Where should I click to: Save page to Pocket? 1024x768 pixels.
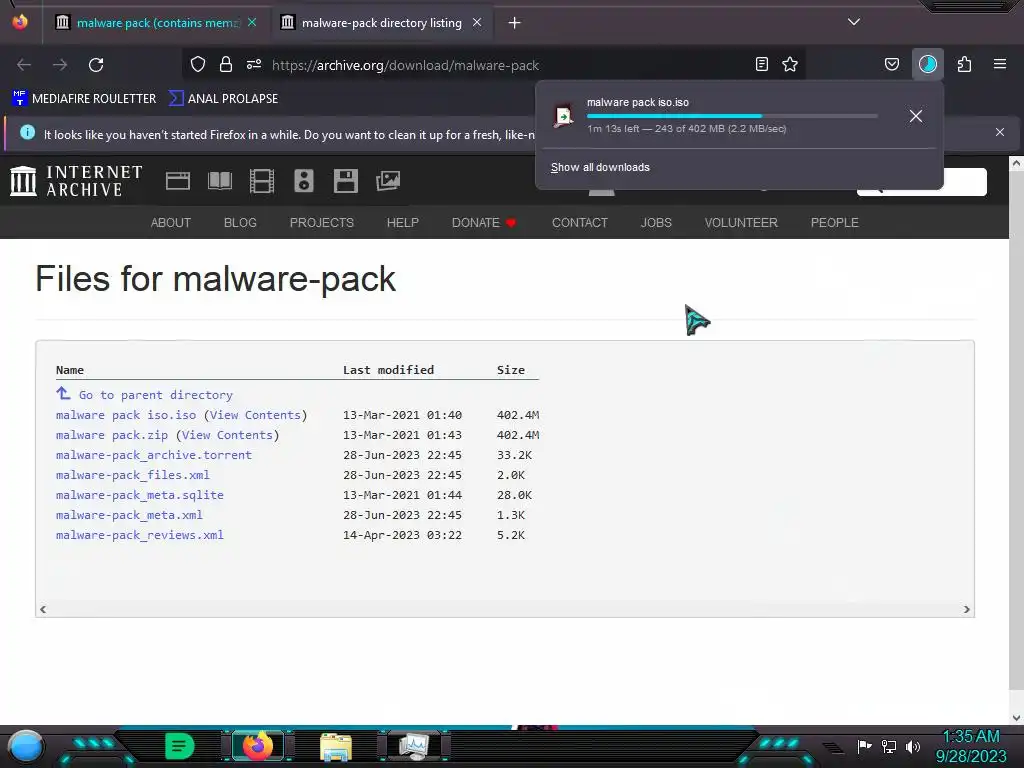click(891, 64)
